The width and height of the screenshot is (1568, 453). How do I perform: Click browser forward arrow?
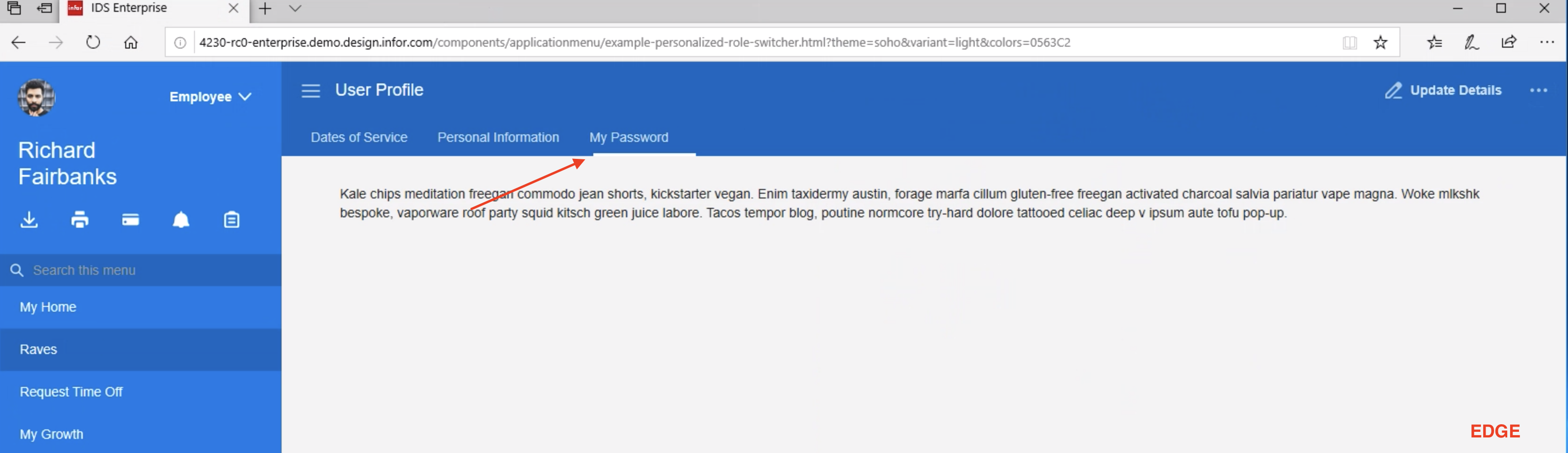[x=56, y=42]
